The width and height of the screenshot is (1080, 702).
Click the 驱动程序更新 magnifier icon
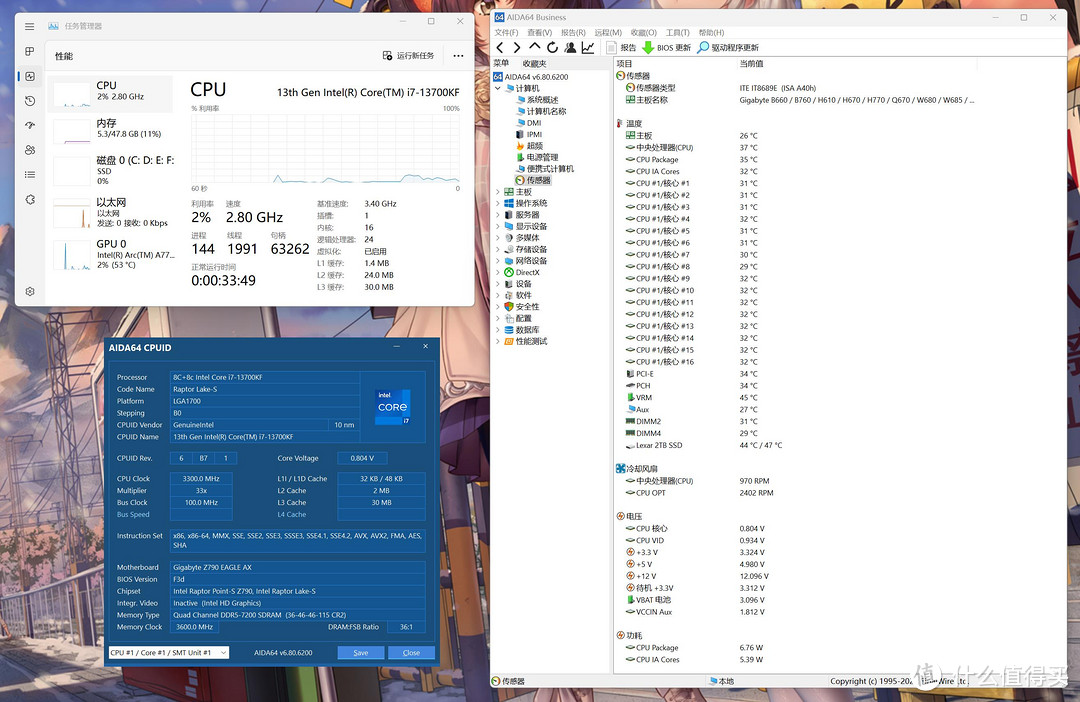(703, 47)
